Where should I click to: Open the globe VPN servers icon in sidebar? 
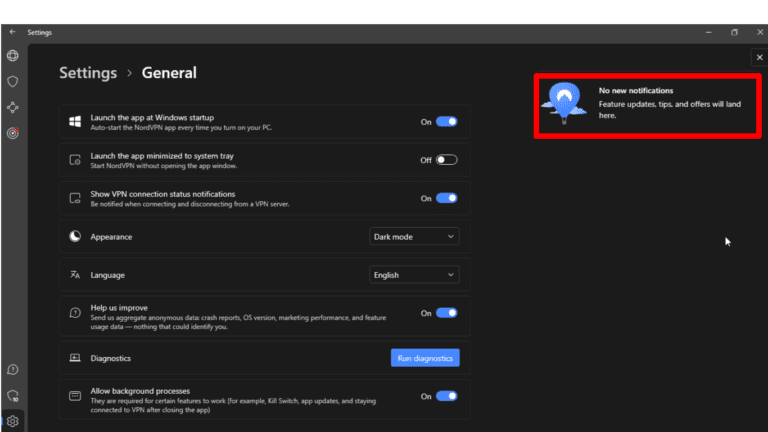[13, 56]
